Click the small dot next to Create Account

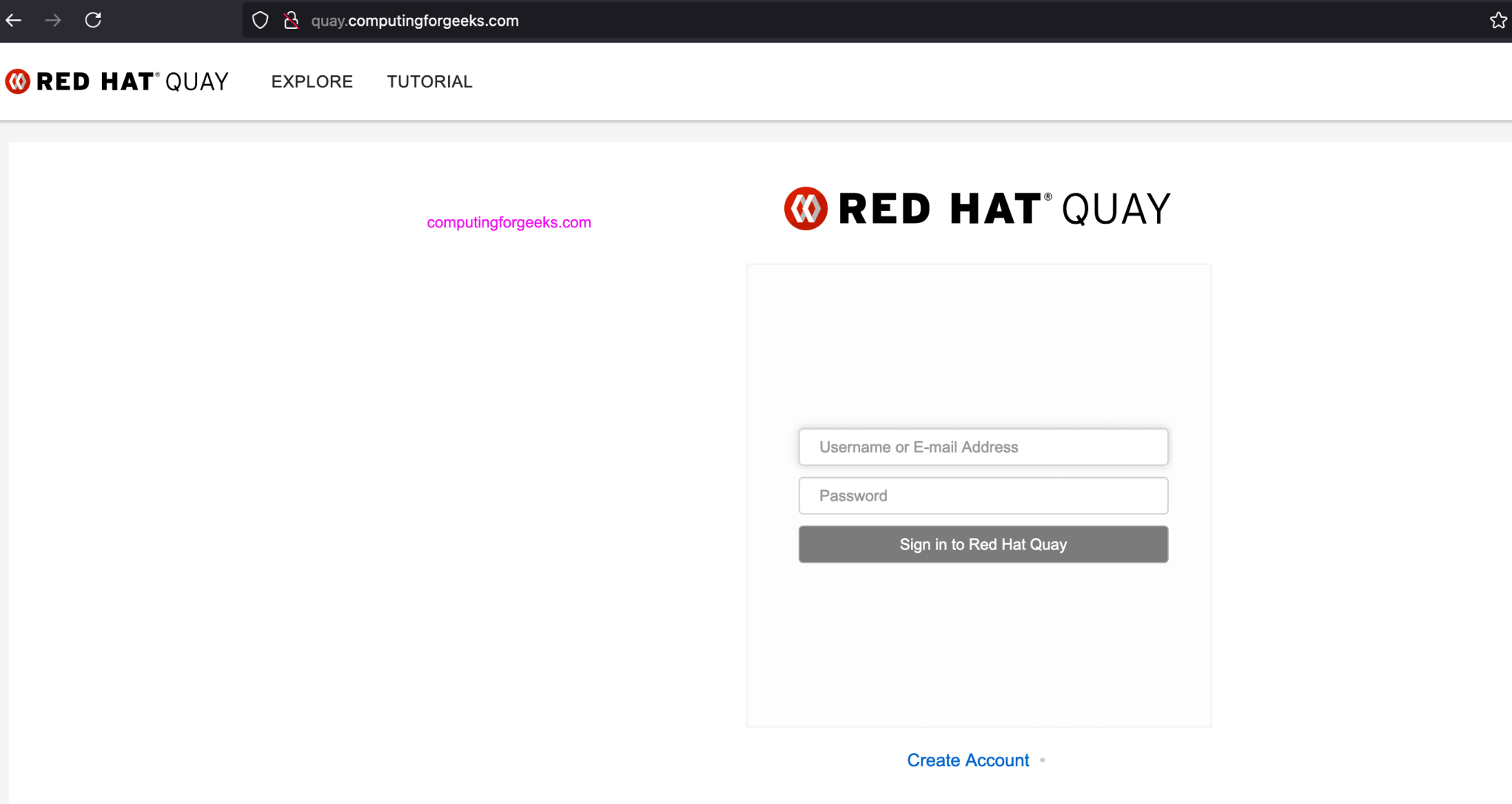[x=1042, y=760]
